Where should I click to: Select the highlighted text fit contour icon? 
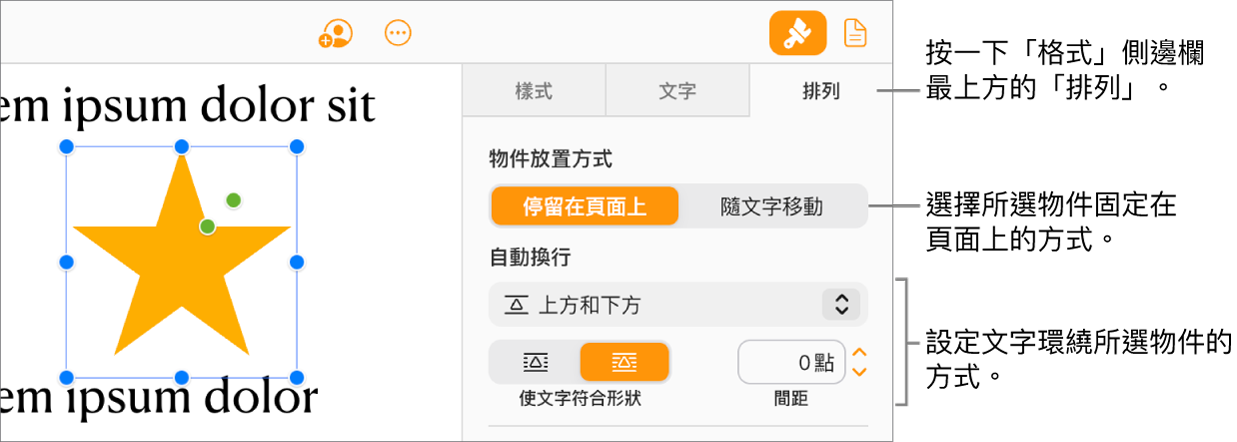click(x=624, y=362)
